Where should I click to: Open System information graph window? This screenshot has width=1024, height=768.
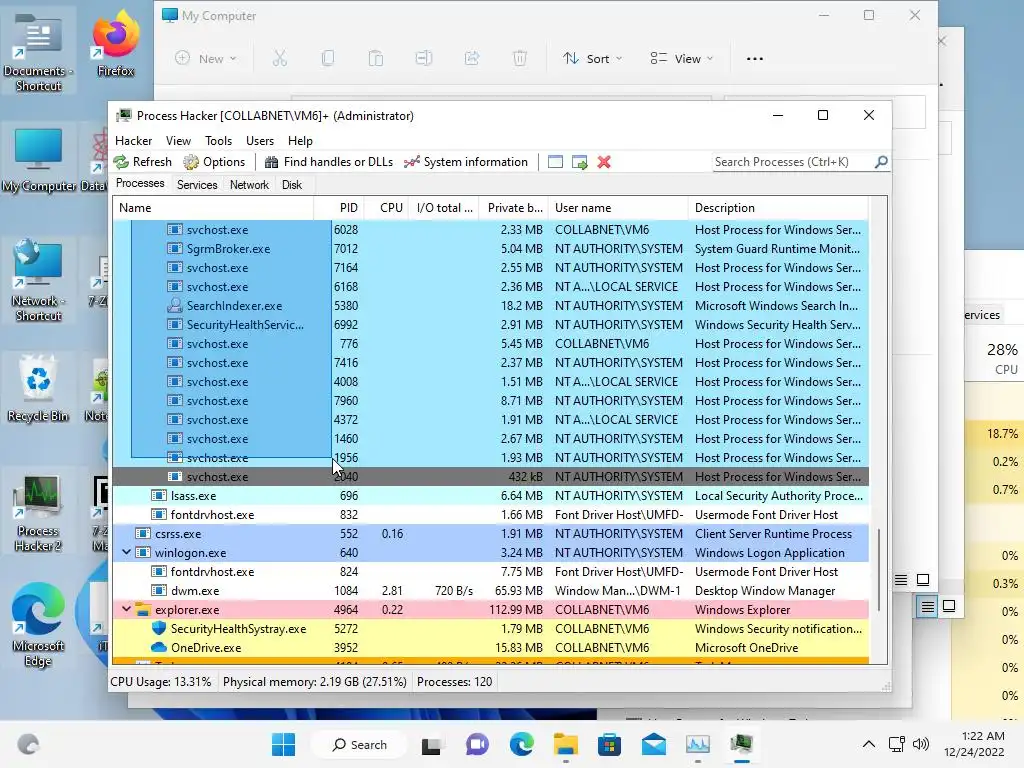(466, 162)
